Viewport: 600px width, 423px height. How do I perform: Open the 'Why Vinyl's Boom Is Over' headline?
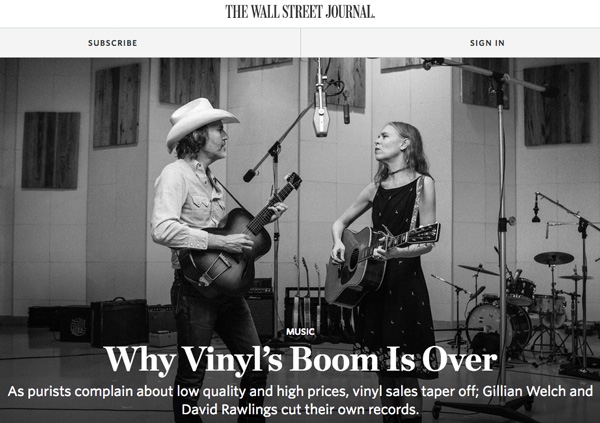(x=301, y=359)
